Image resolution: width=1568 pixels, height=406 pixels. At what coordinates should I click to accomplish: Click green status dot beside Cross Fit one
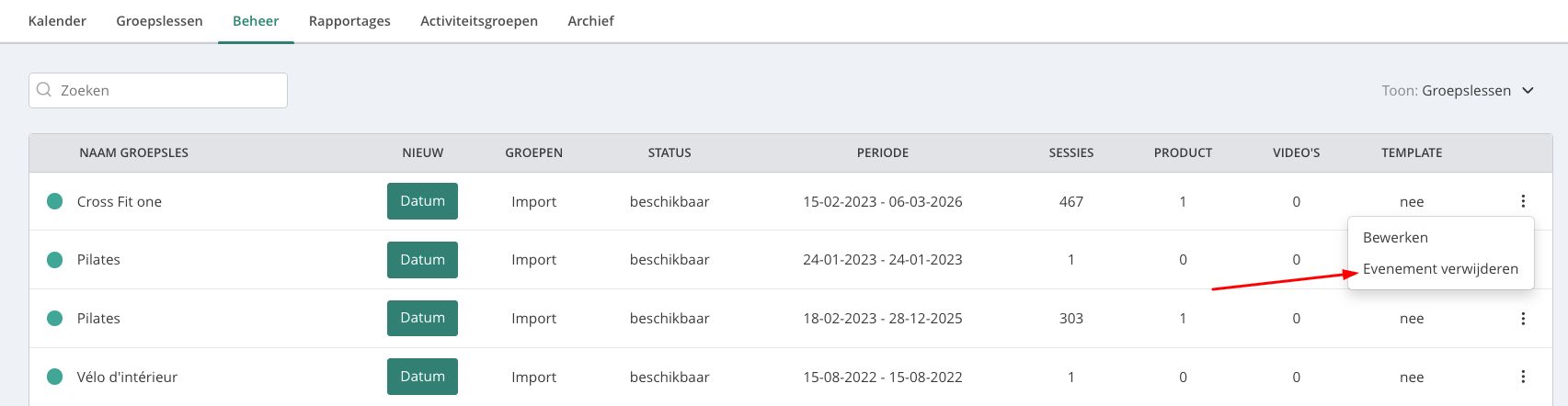click(55, 201)
